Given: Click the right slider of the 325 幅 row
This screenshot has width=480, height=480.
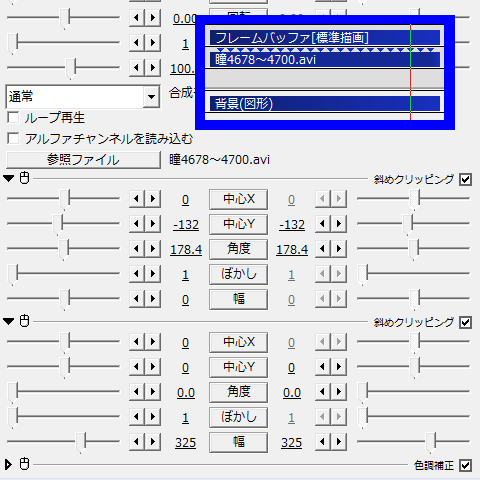Looking at the screenshot, I should coord(413,442).
